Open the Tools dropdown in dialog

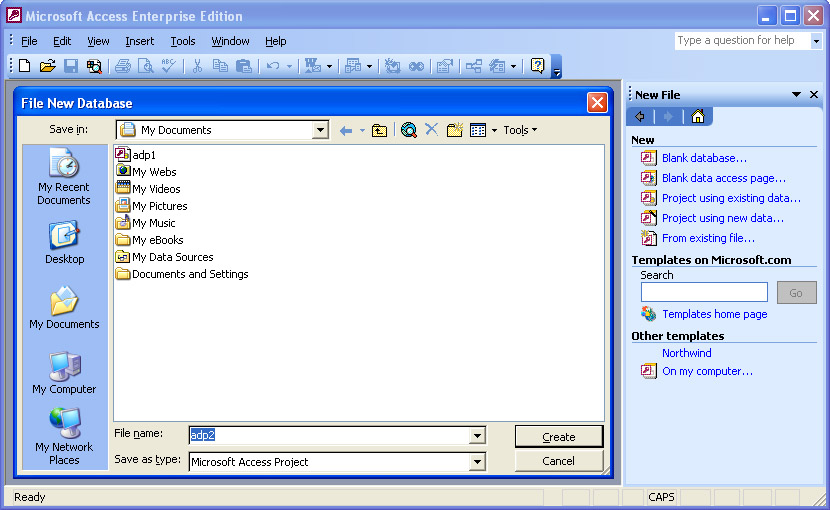point(519,130)
